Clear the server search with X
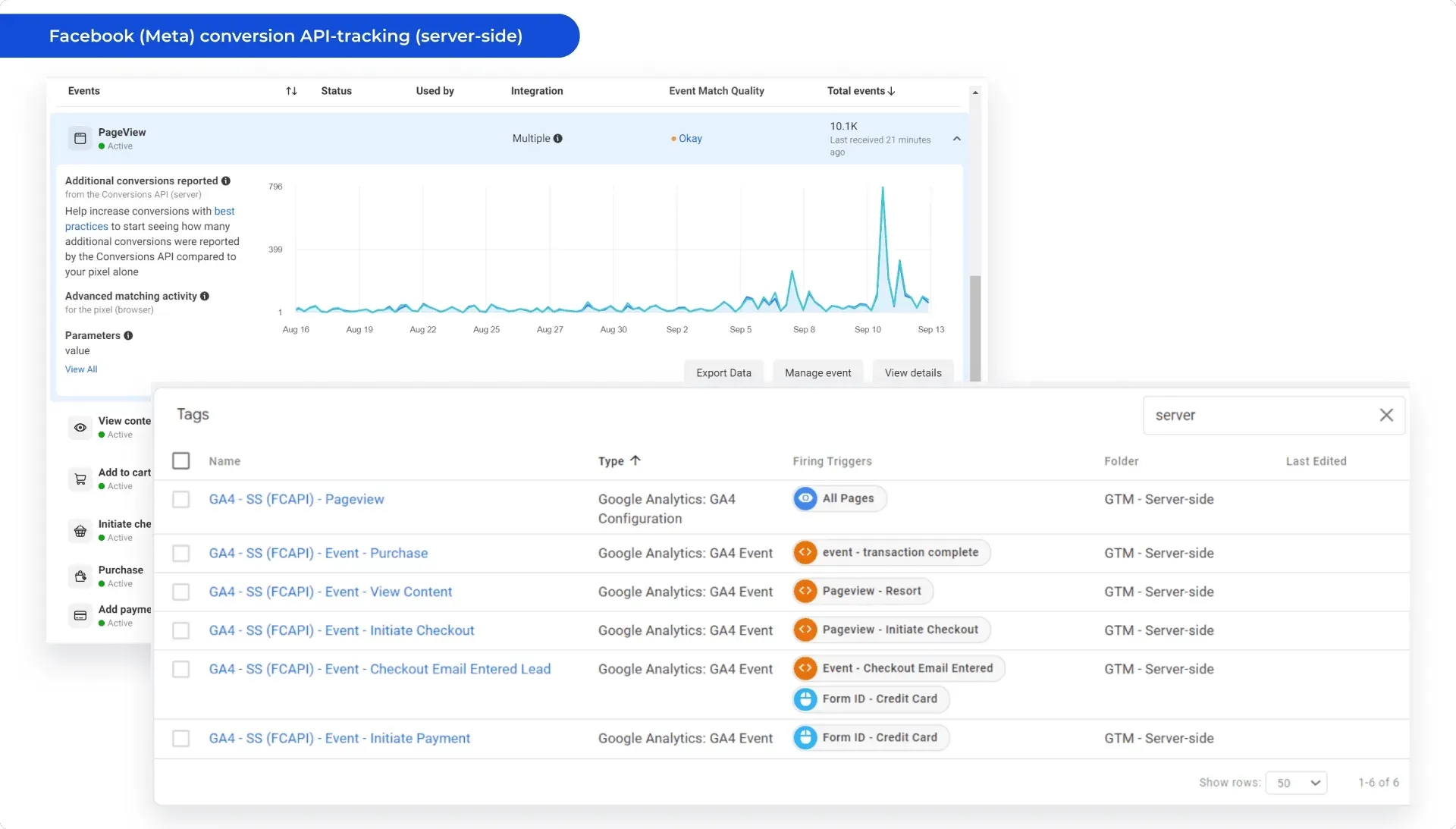The height and width of the screenshot is (829, 1456). (x=1386, y=415)
